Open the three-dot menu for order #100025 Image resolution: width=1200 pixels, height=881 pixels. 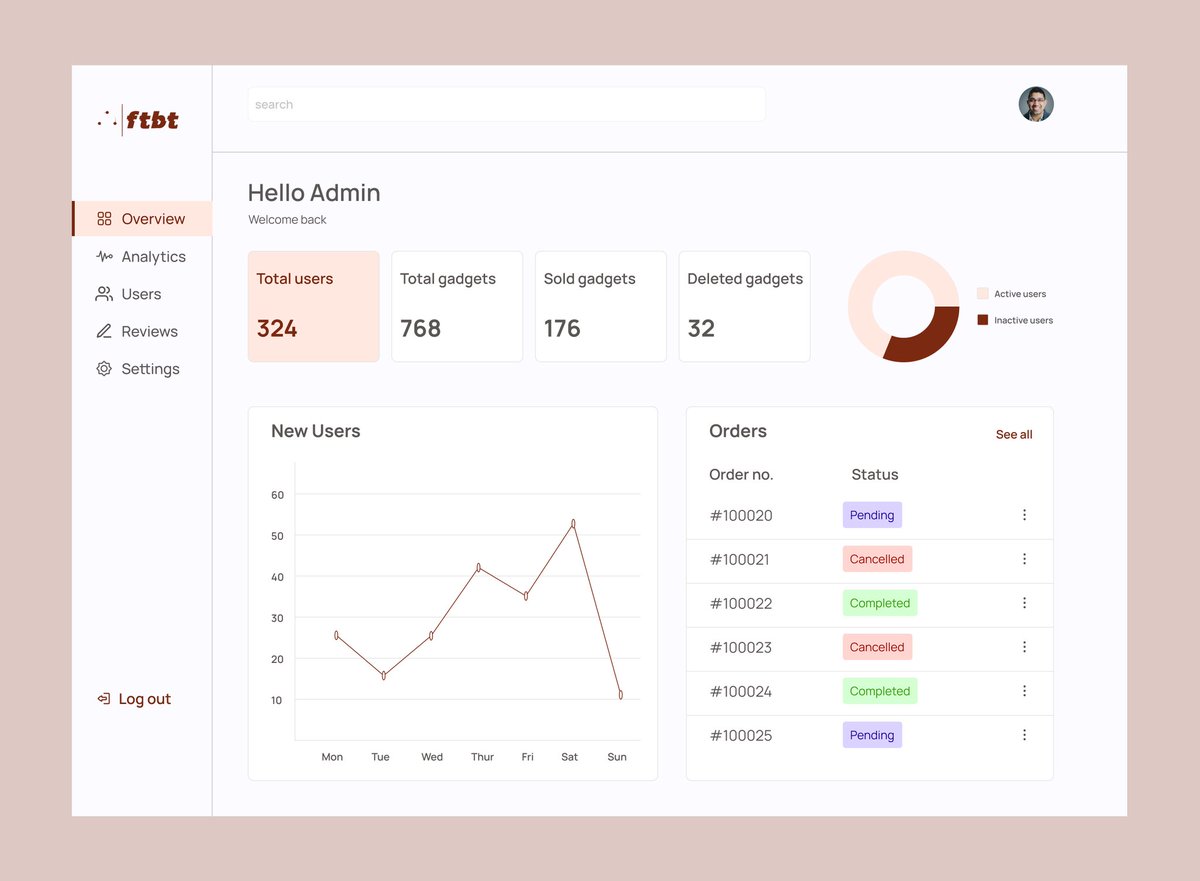click(x=1024, y=734)
